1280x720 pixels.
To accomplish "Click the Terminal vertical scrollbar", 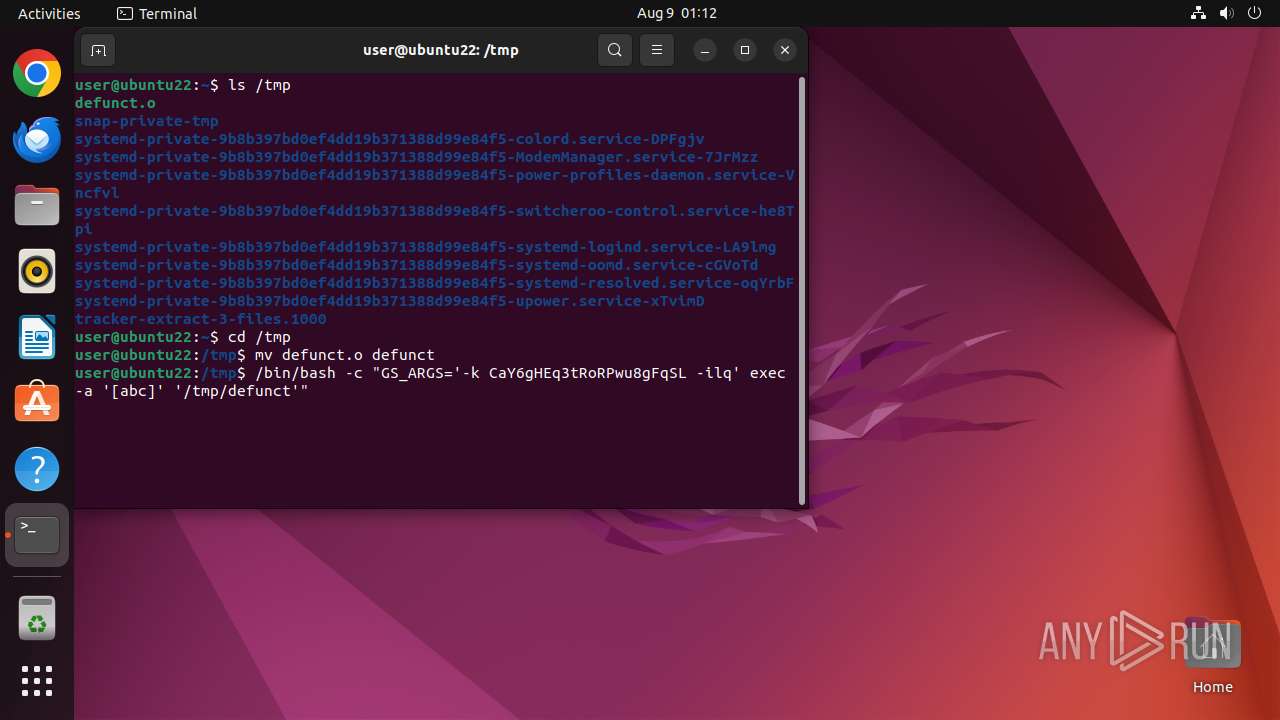I will (x=802, y=291).
